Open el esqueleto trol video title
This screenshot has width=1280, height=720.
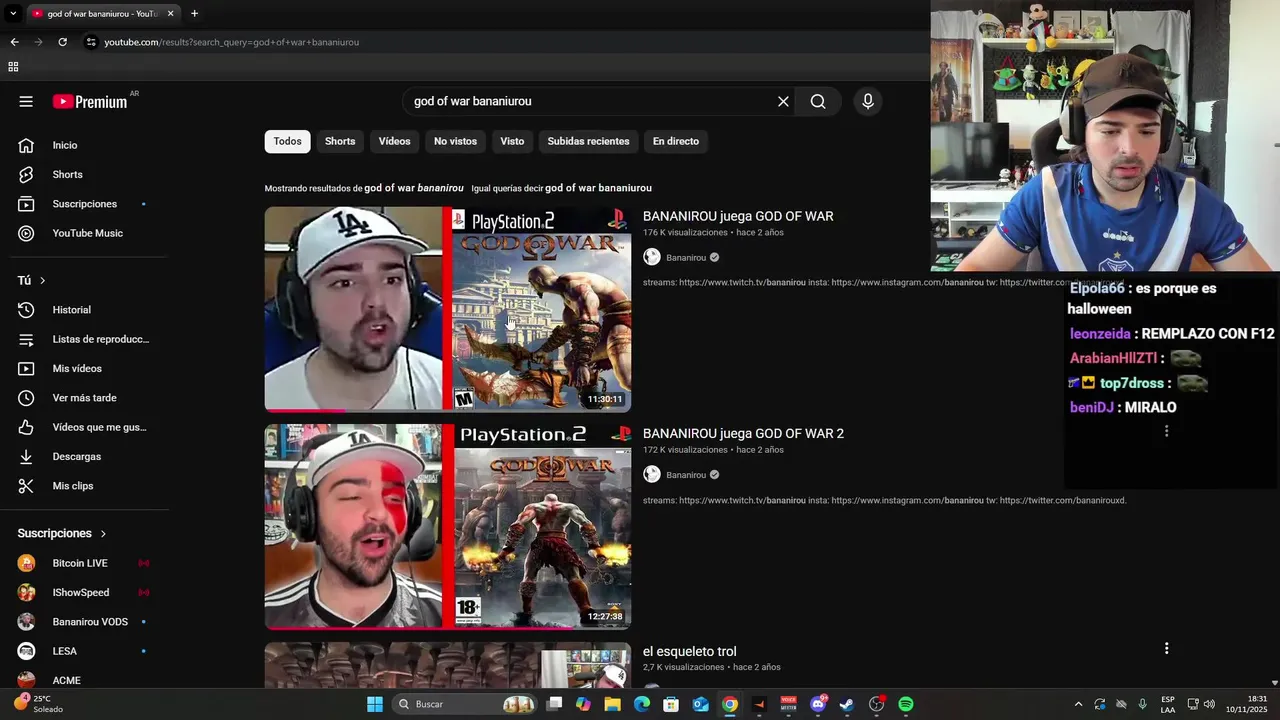[x=690, y=651]
